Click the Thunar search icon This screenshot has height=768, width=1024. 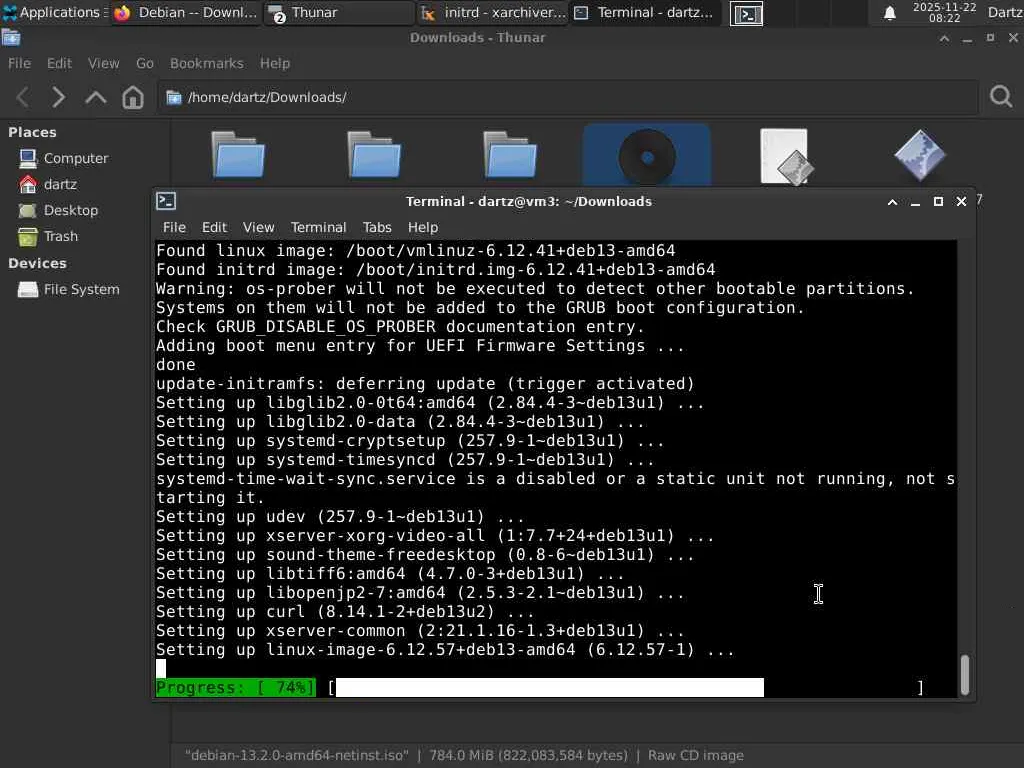point(1000,97)
